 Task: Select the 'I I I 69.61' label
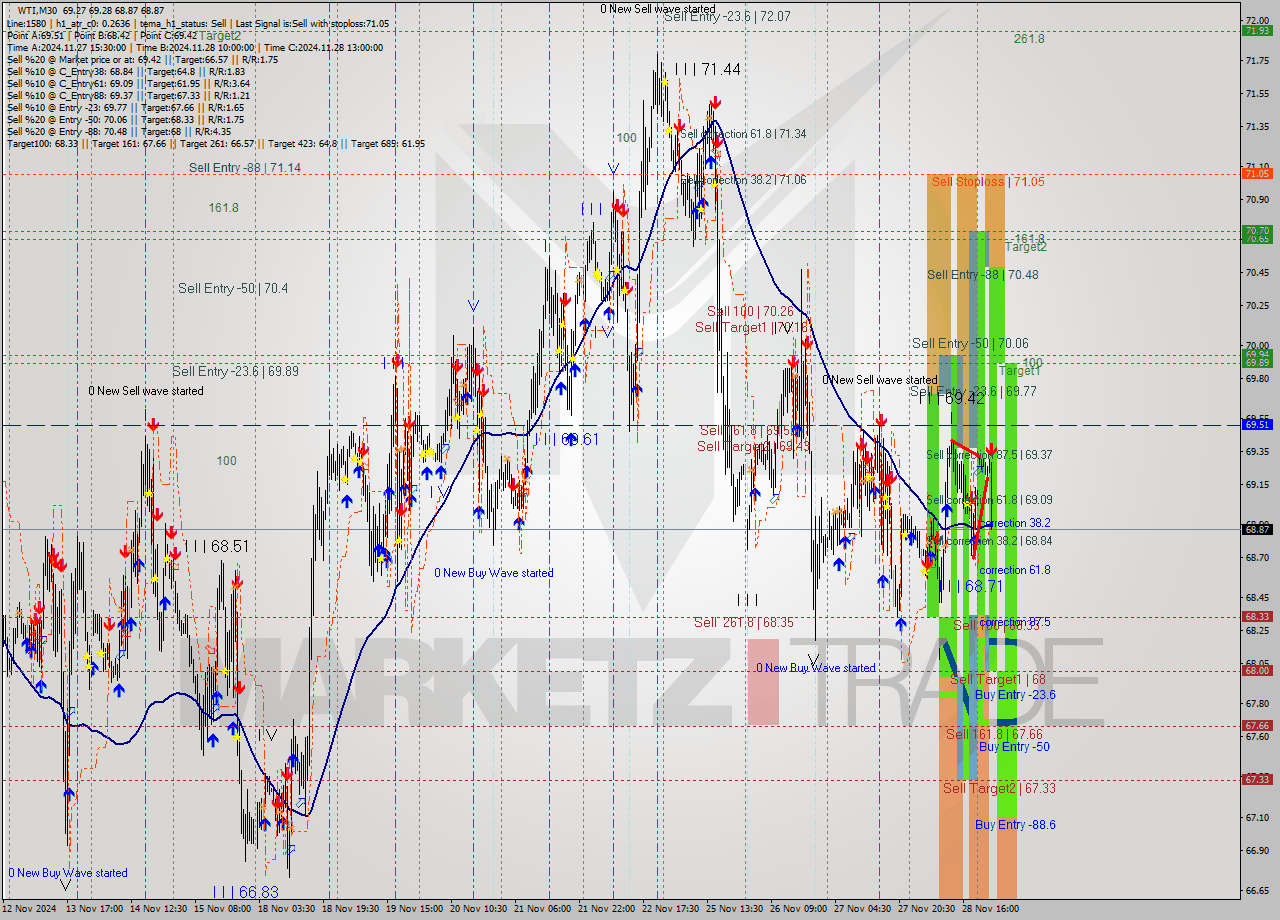click(567, 439)
